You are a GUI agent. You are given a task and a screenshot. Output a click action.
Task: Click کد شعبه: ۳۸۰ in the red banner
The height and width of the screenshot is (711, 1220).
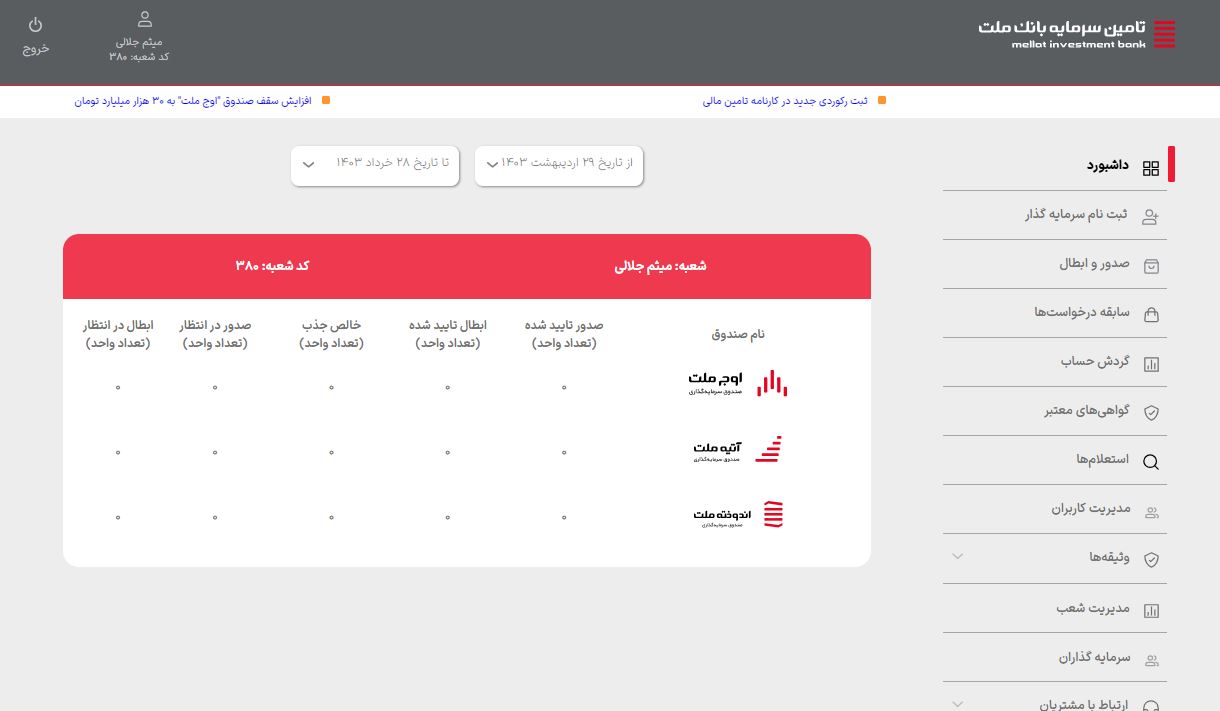272,266
